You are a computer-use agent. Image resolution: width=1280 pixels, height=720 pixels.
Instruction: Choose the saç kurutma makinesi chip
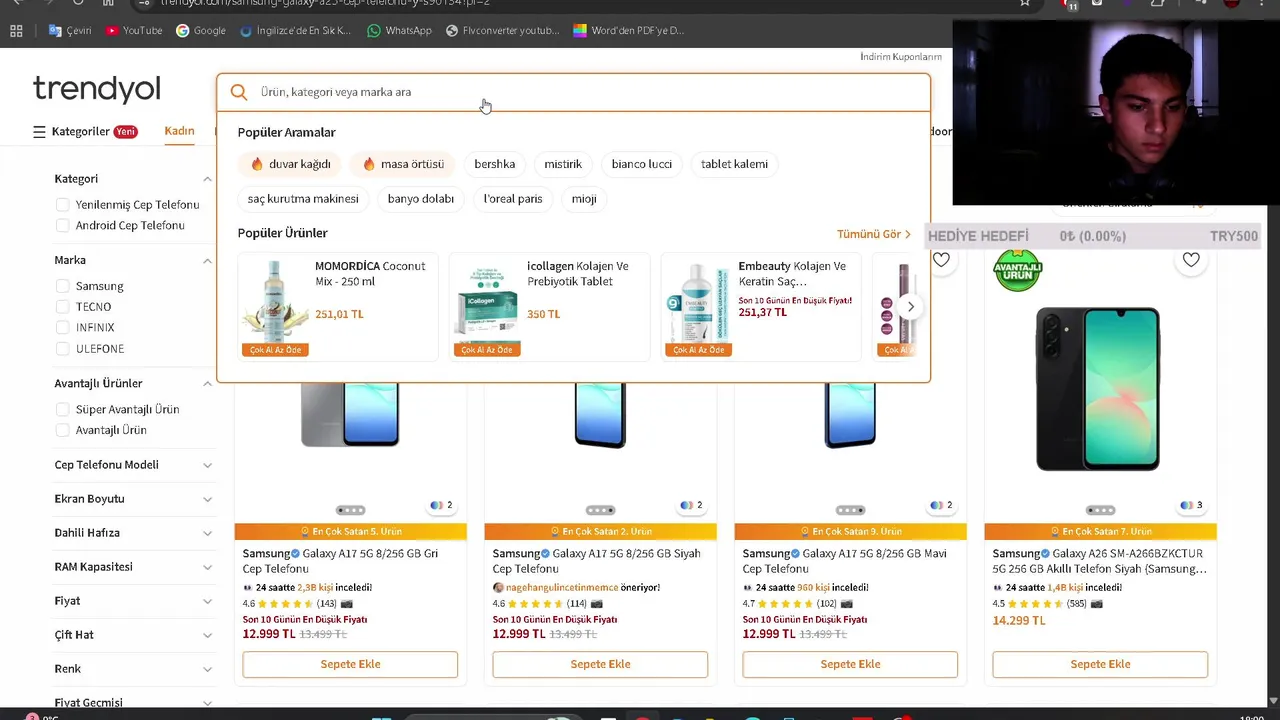[303, 199]
